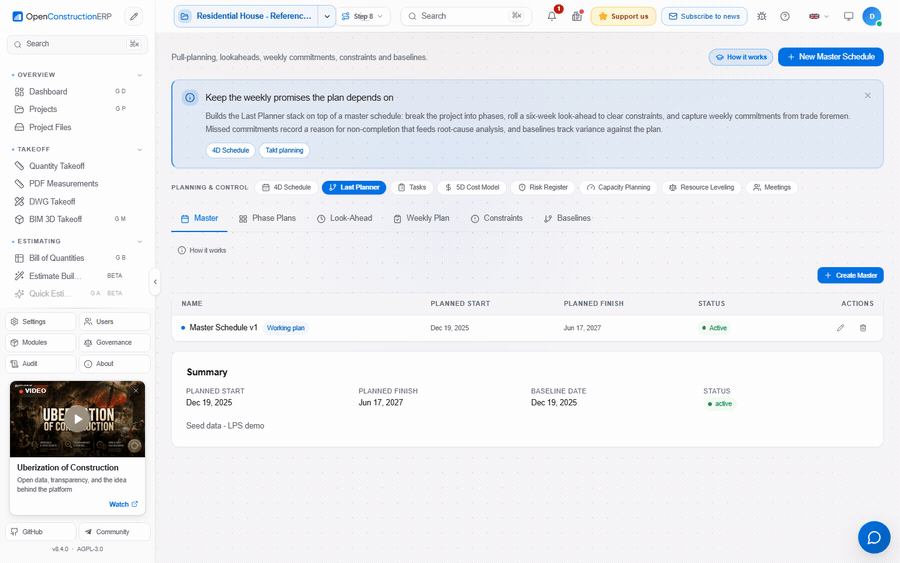Open the notifications bell
Screen dimensions: 900x563
coord(552,16)
